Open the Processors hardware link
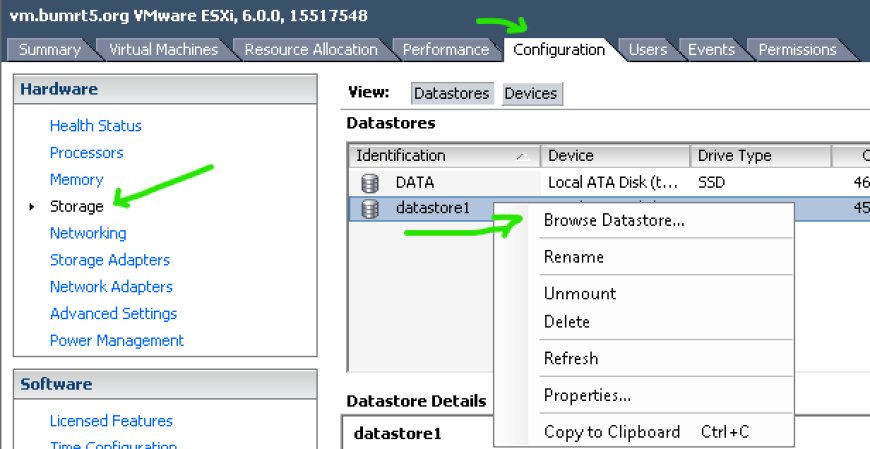Viewport: 870px width, 449px height. coord(87,153)
